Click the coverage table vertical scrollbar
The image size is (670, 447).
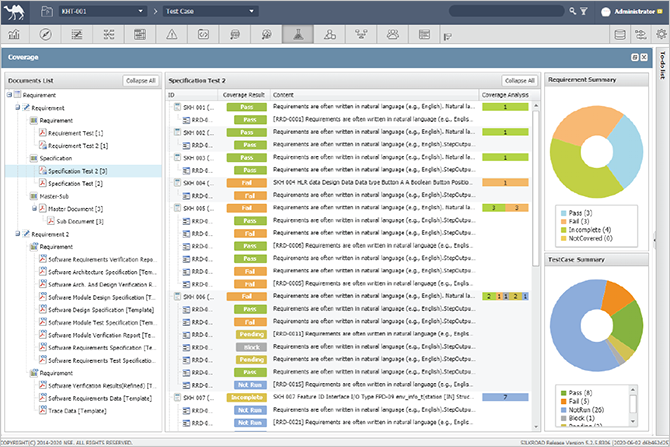(x=536, y=188)
